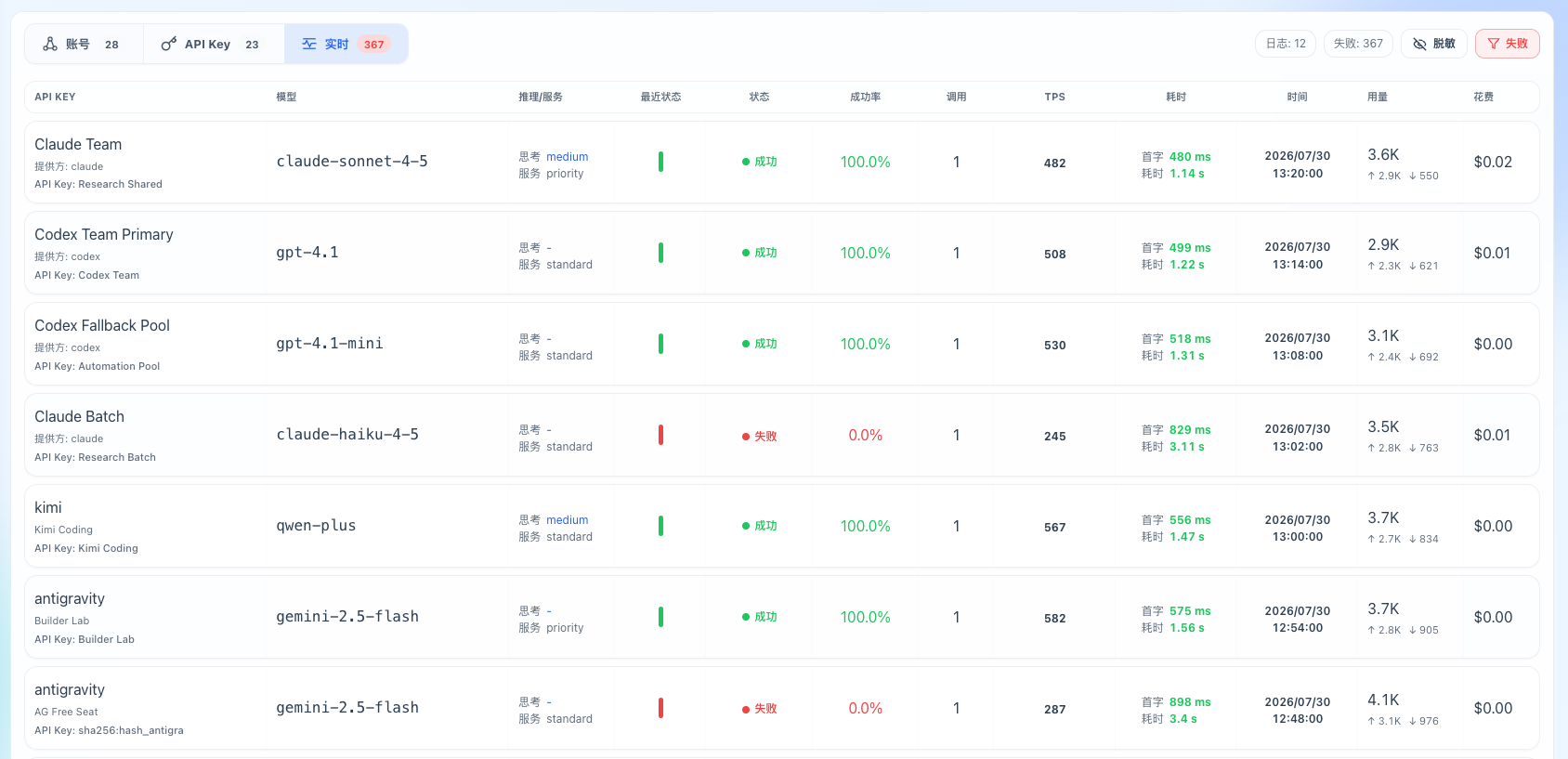Image resolution: width=1568 pixels, height=759 pixels.
Task: Click the 失败: 367 counter badge
Action: click(x=1358, y=44)
